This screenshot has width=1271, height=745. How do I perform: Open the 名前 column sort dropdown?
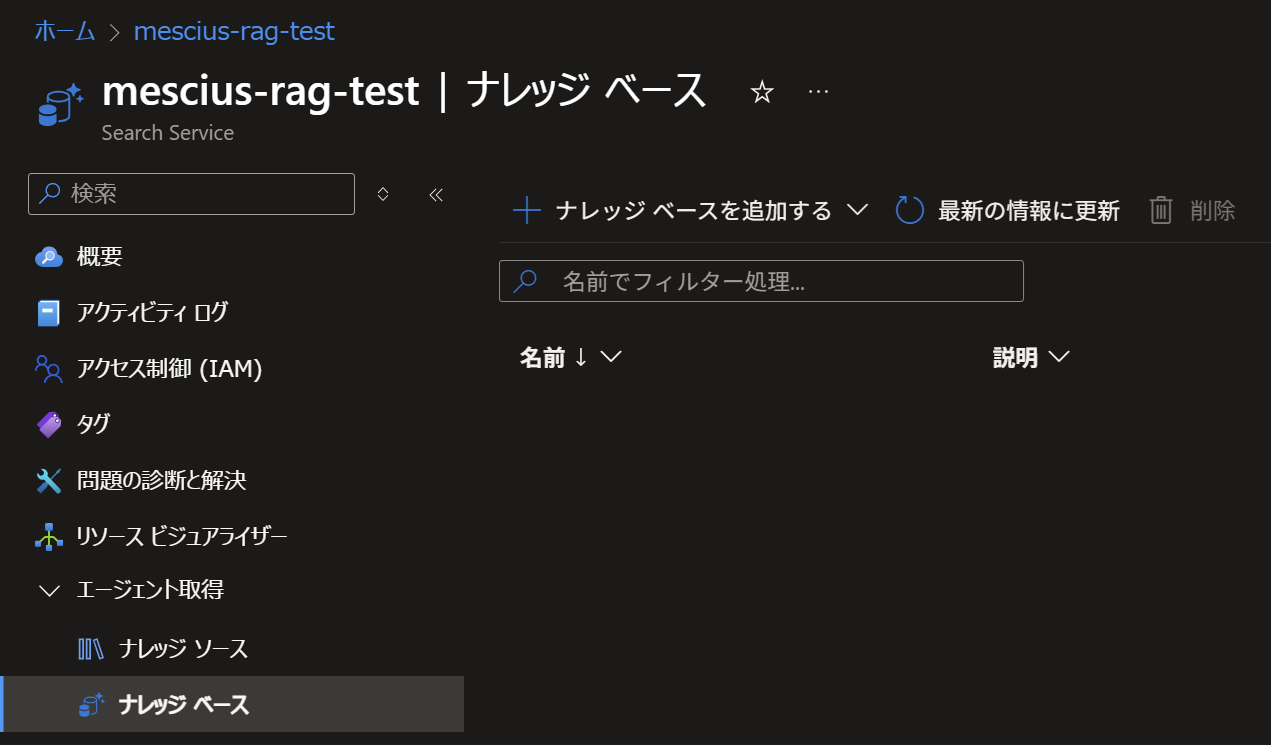[611, 356]
